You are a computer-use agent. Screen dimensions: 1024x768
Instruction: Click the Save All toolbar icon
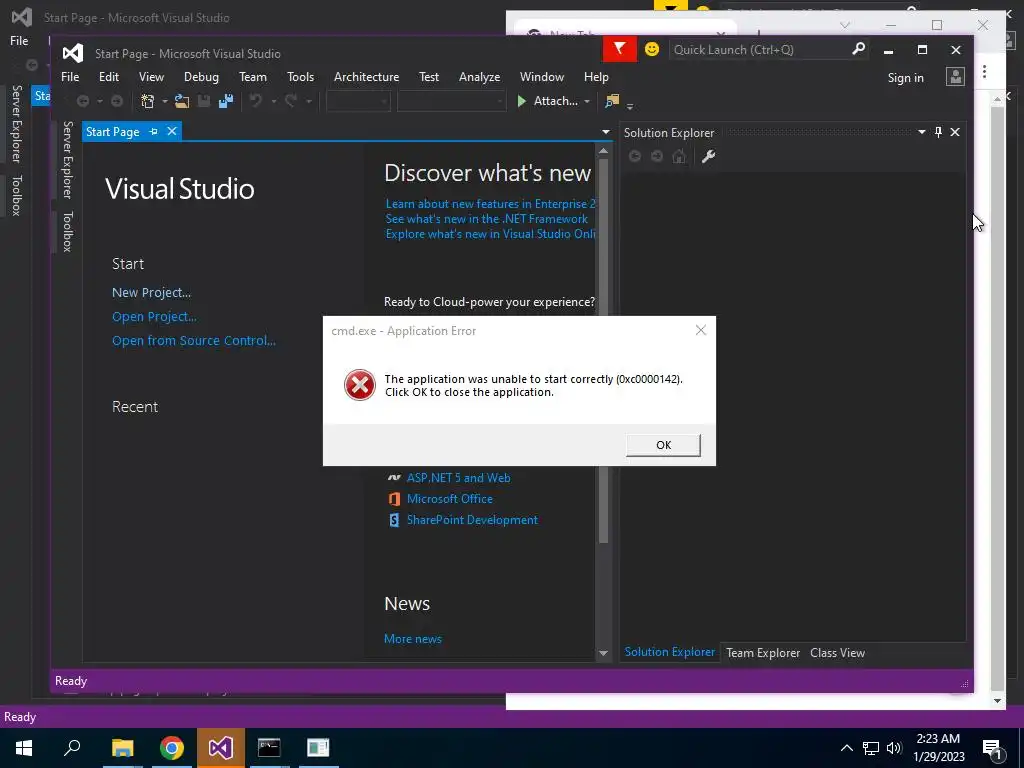click(x=226, y=101)
